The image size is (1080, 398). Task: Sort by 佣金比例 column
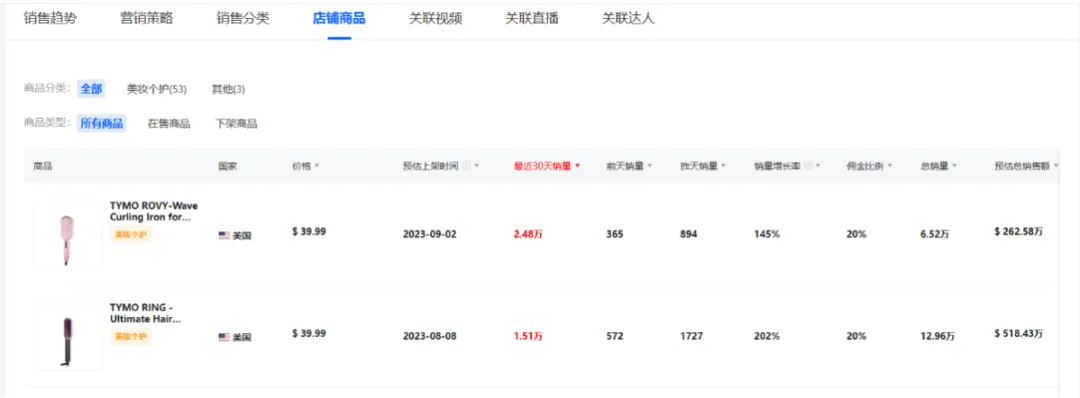pos(869,166)
